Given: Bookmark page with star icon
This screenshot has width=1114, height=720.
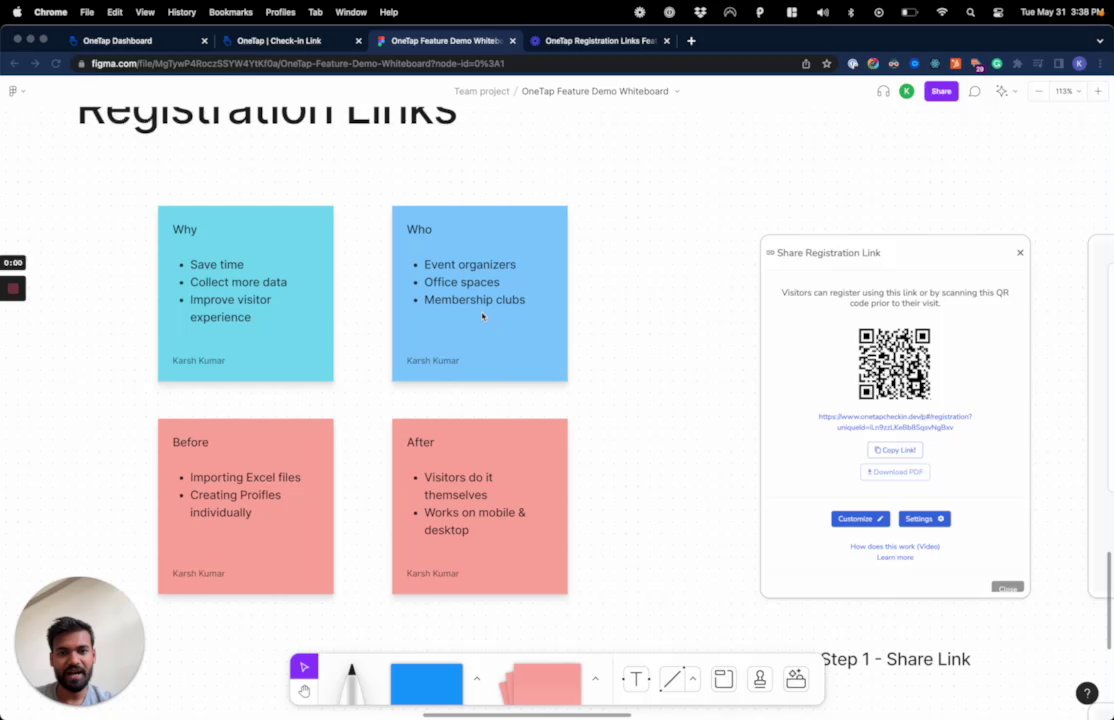Looking at the screenshot, I should [x=826, y=63].
